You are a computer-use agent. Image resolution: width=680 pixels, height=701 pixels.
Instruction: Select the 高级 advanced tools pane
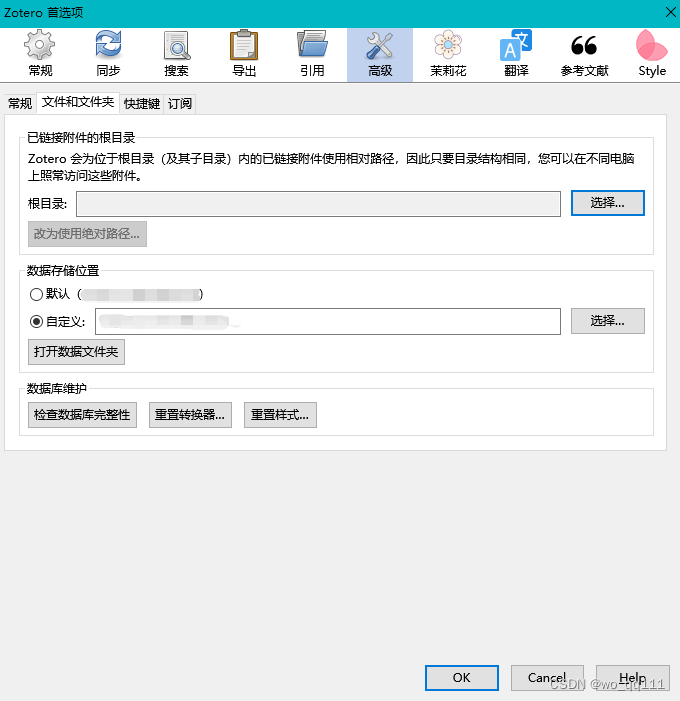tap(380, 54)
